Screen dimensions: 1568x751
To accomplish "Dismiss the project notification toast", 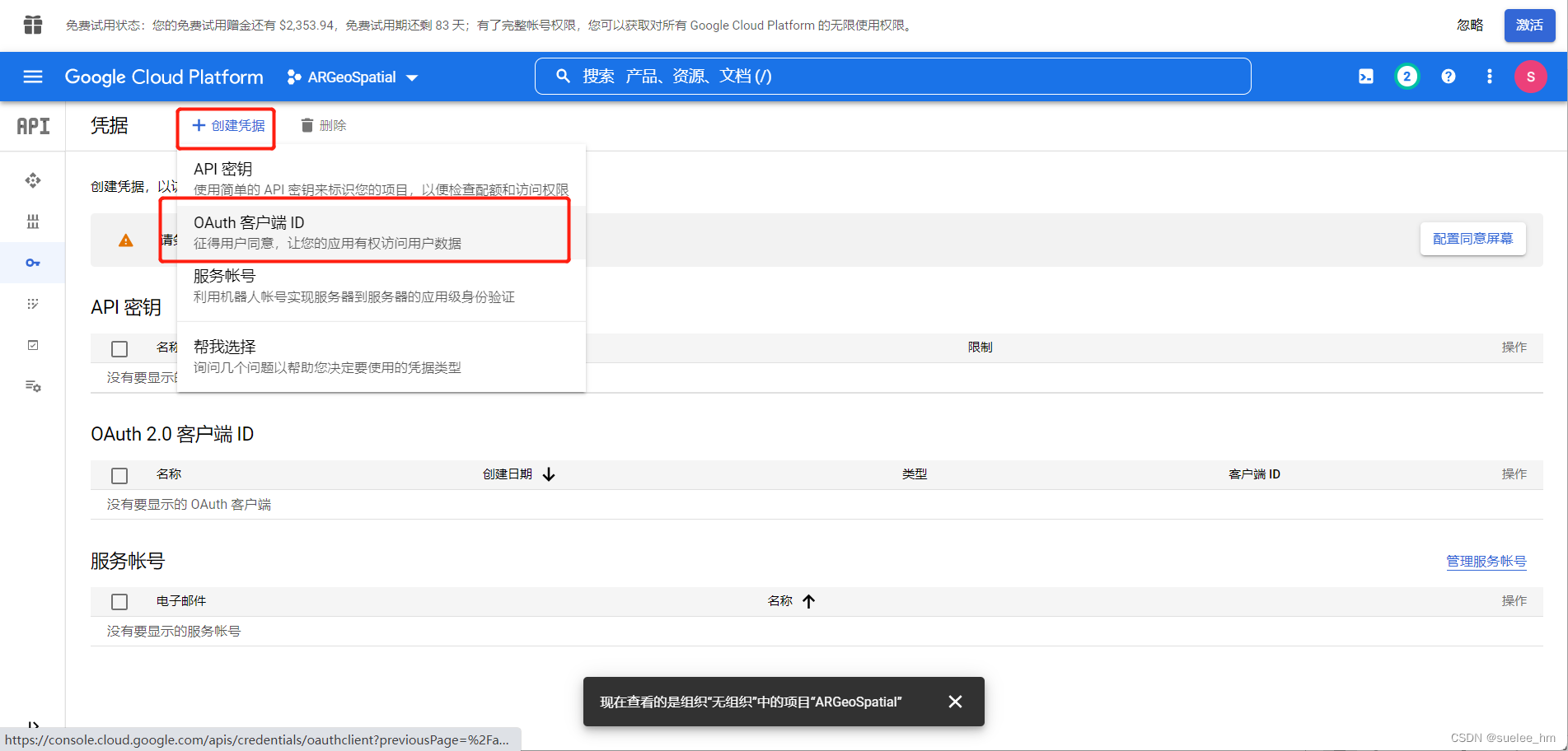I will pos(955,702).
